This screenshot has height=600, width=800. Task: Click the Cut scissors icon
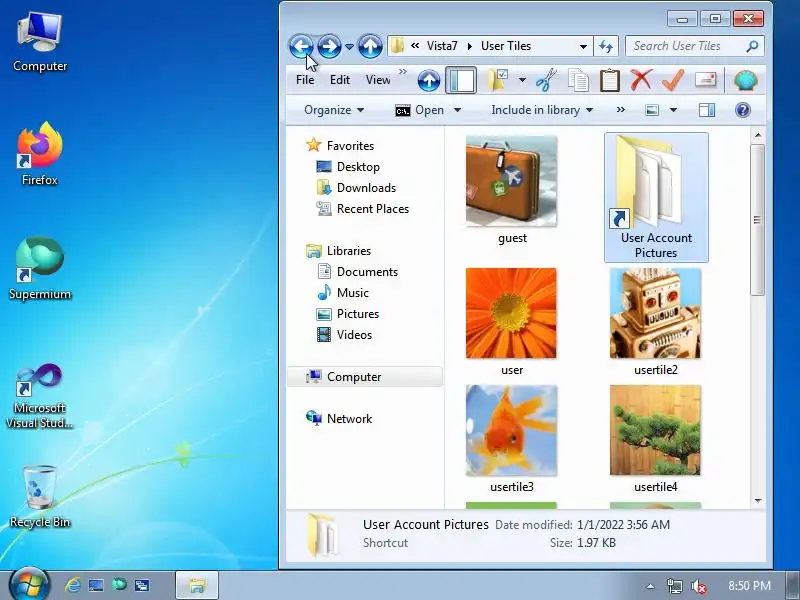[x=546, y=80]
